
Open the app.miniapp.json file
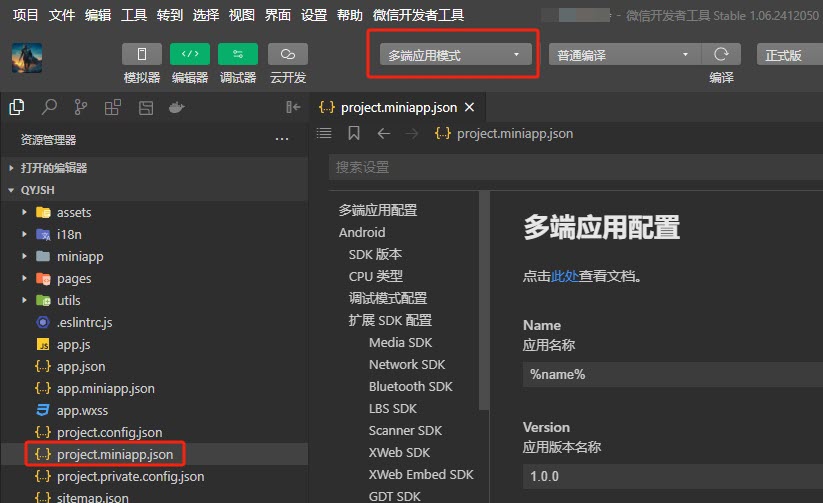(x=154, y=389)
